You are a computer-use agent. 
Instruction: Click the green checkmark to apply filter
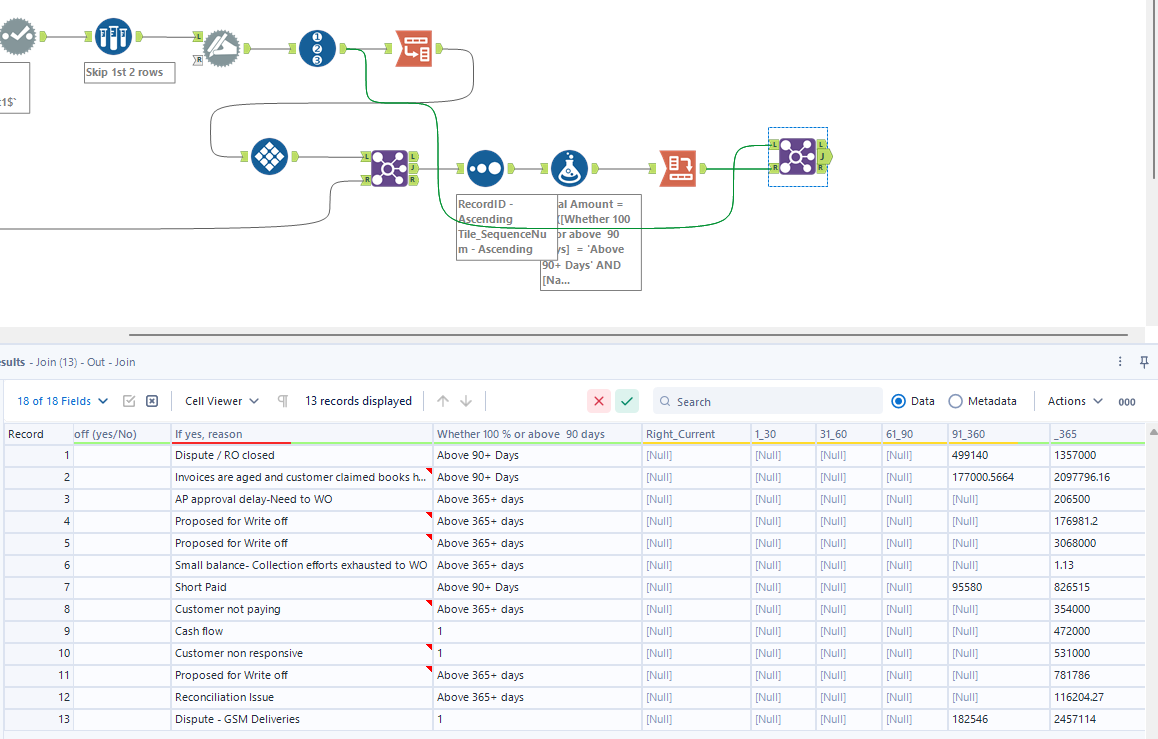[627, 400]
